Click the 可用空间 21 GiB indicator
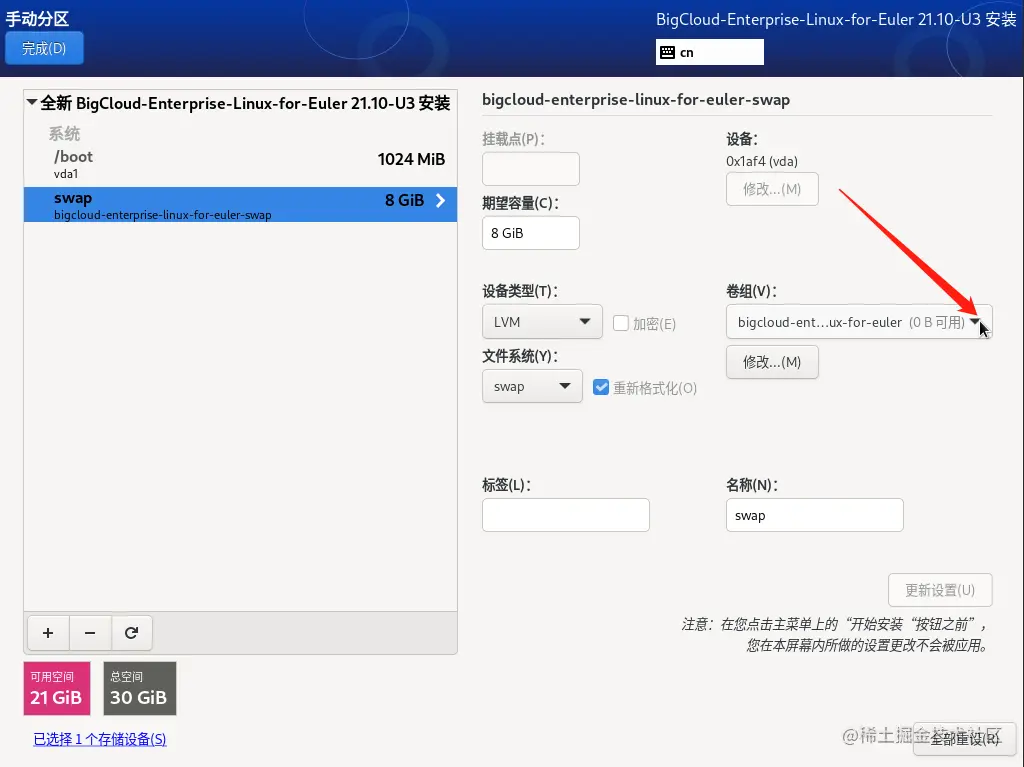Image resolution: width=1024 pixels, height=767 pixels. (56, 688)
